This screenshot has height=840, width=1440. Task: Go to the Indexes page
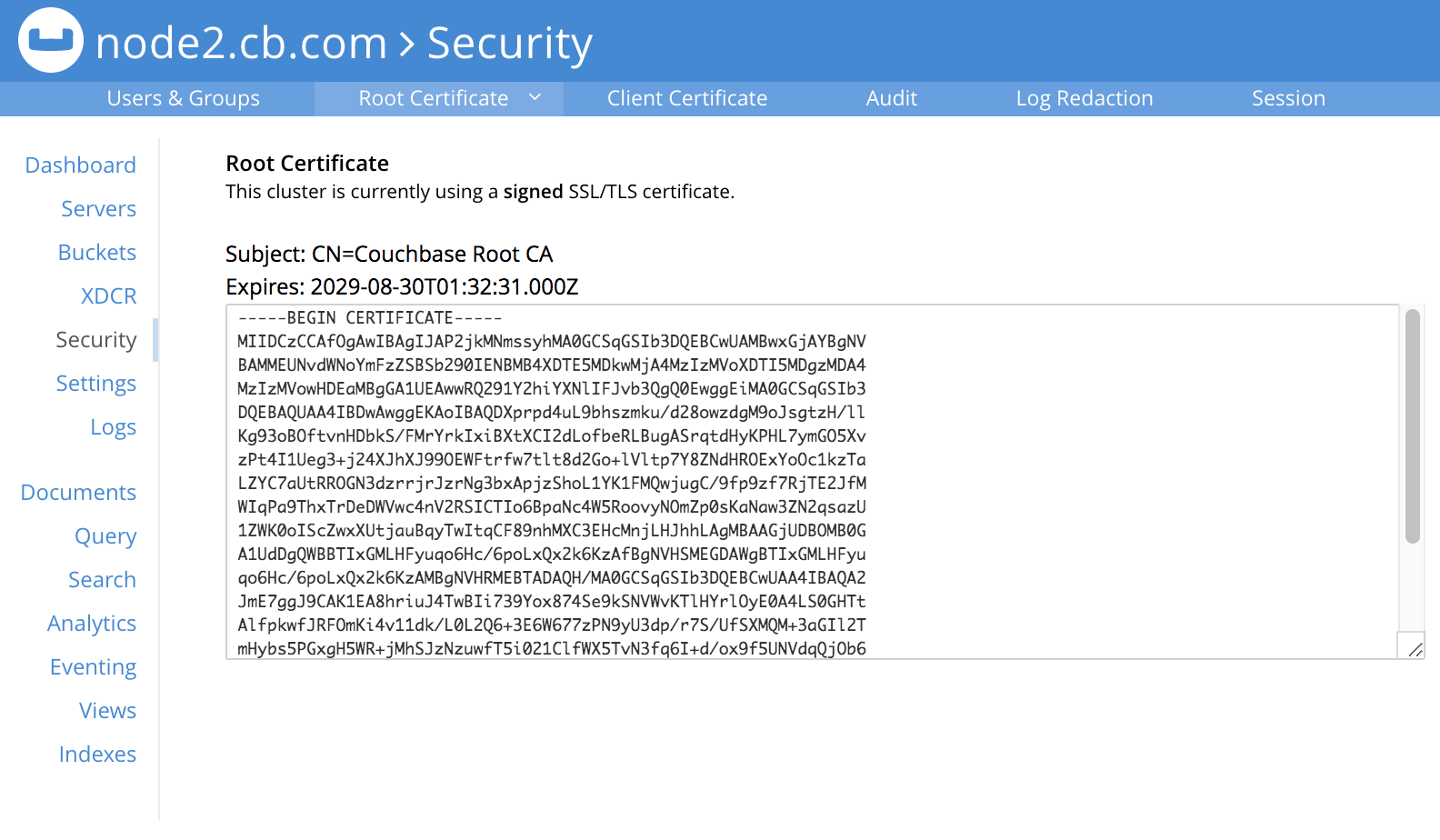click(x=98, y=755)
